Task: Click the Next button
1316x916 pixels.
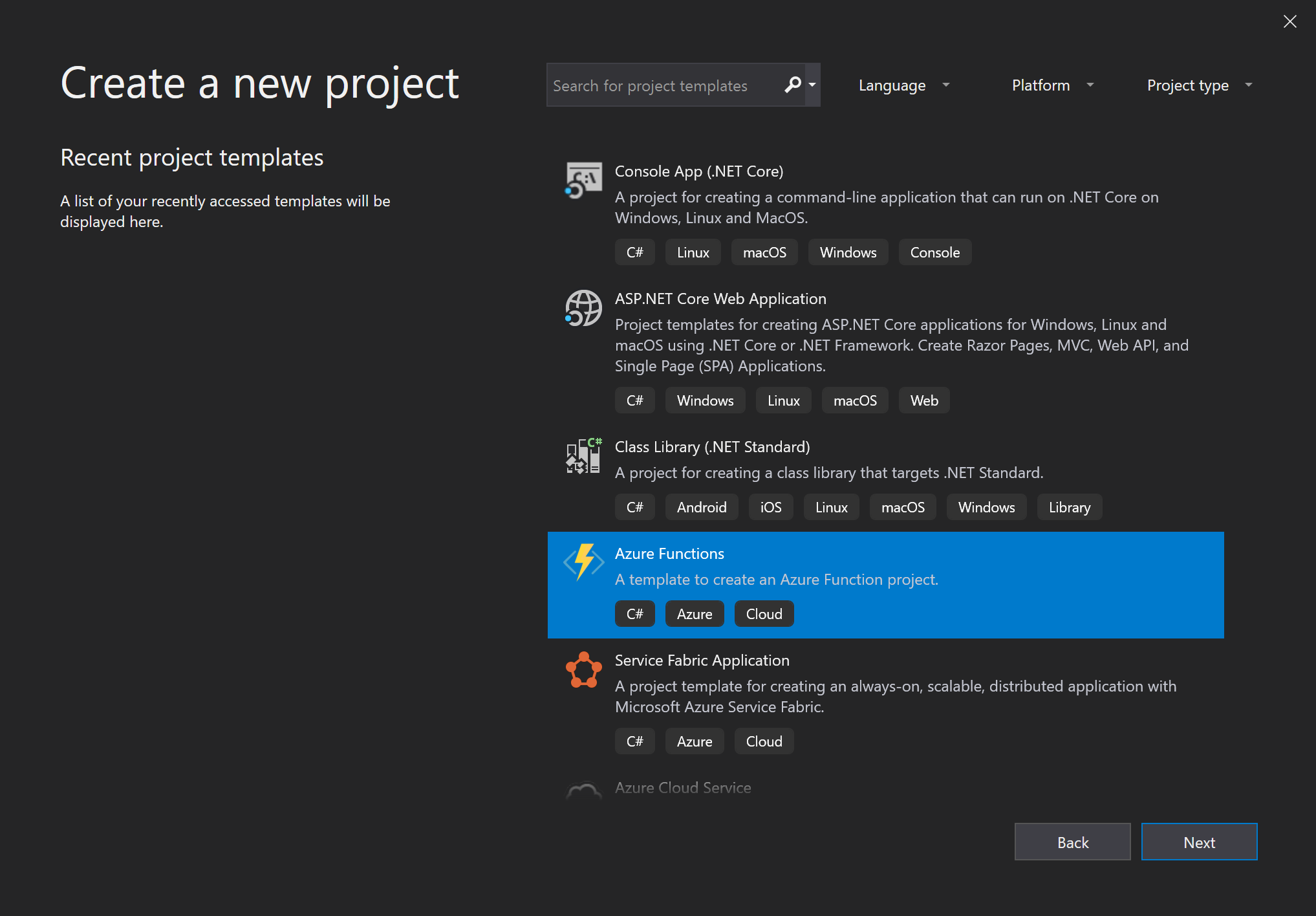Action: [1199, 842]
